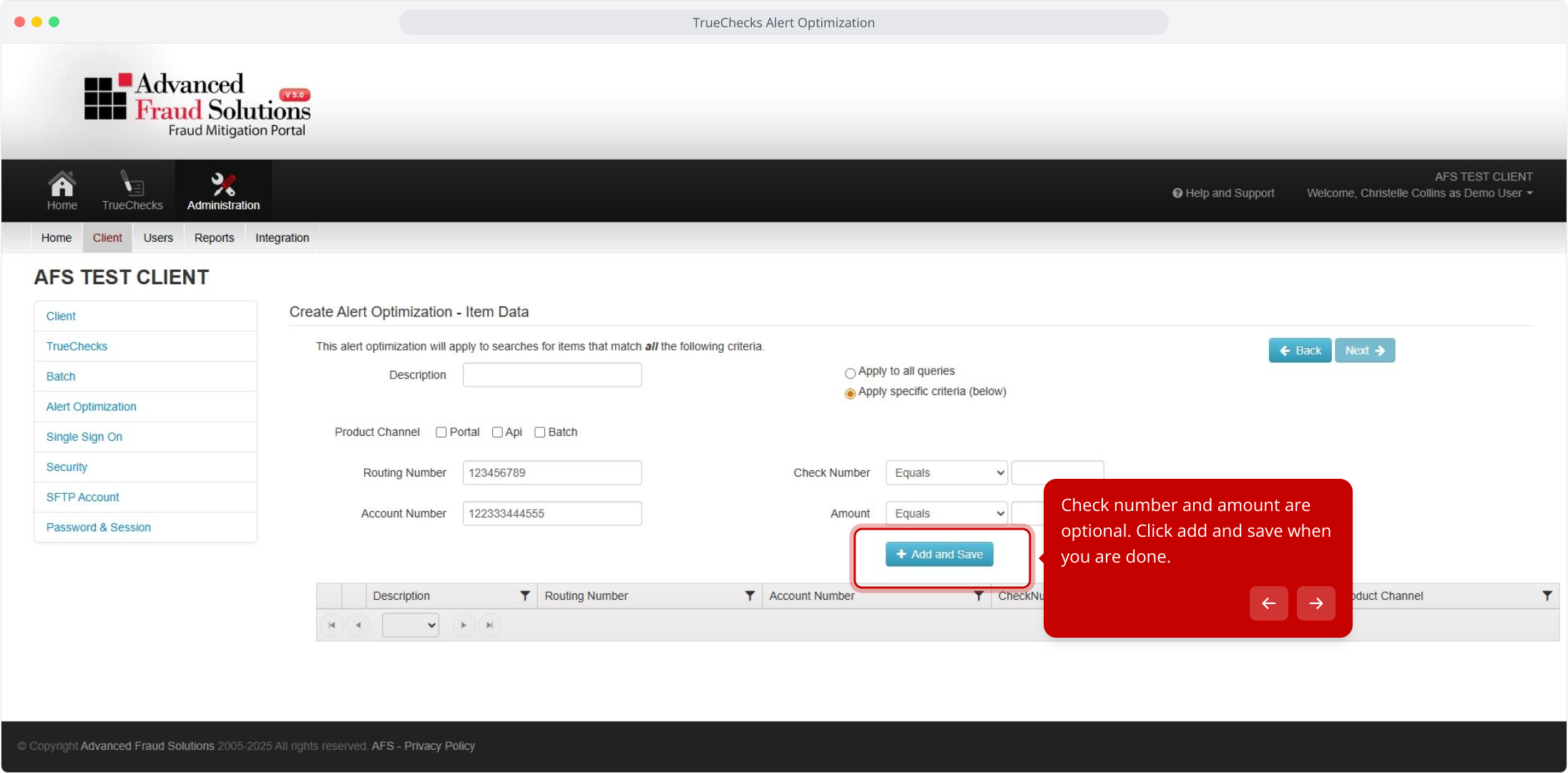Image resolution: width=1568 pixels, height=773 pixels.
Task: Go to first page of grid
Action: [331, 625]
